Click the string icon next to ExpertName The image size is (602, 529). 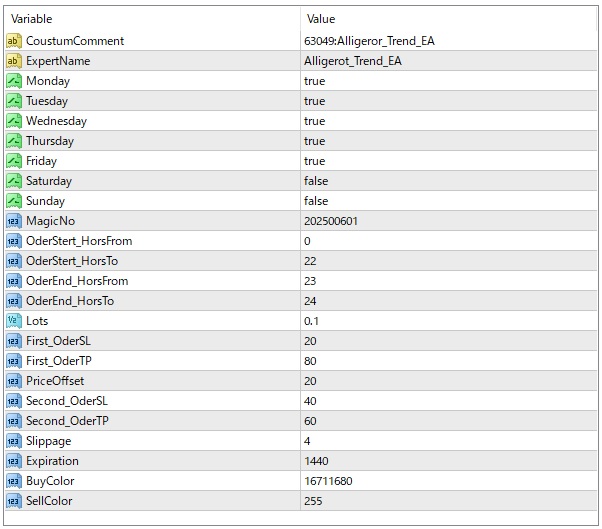point(14,61)
